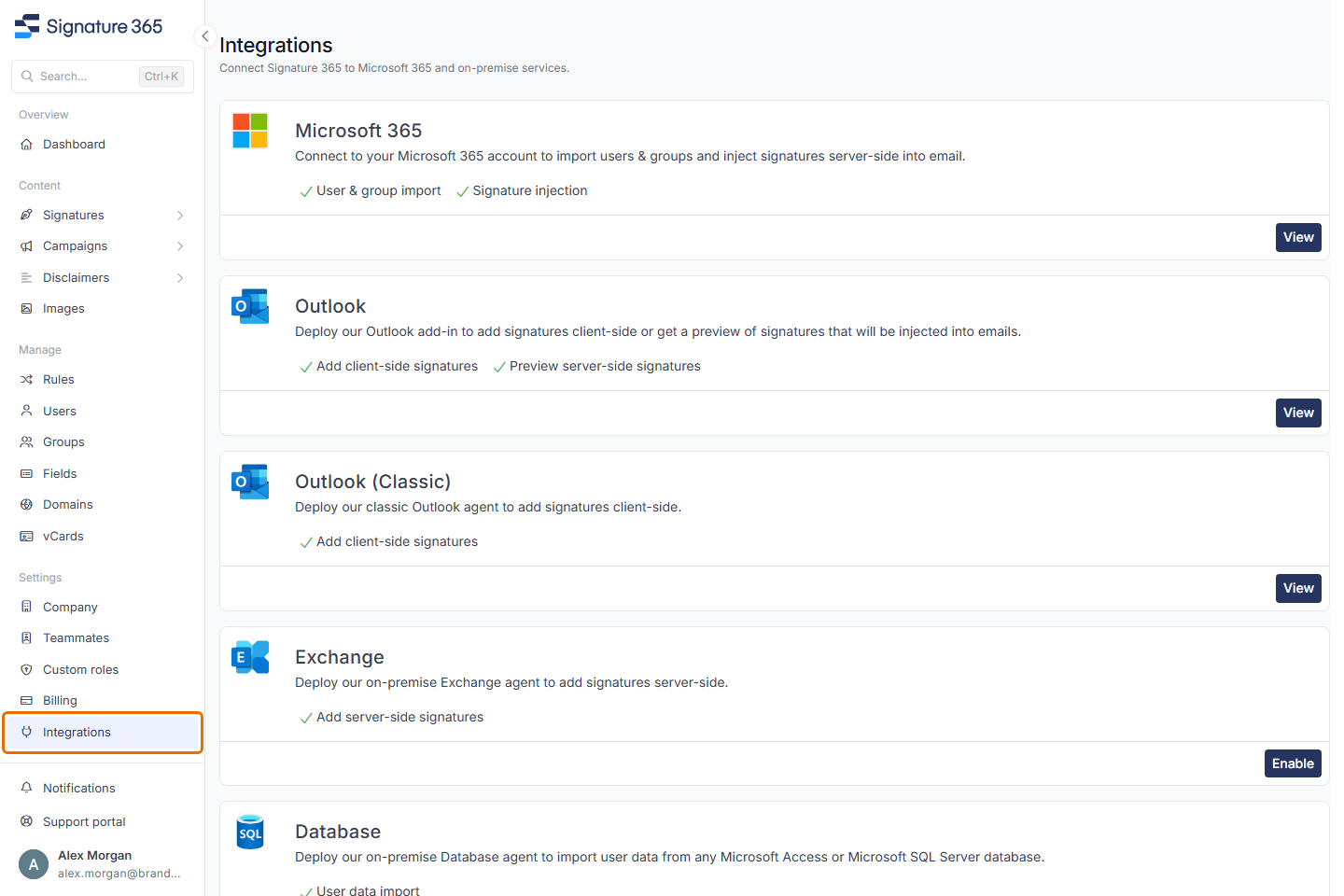Screen dimensions: 1344x896
Task: Expand the Campaigns submenu chevron
Action: [x=180, y=246]
